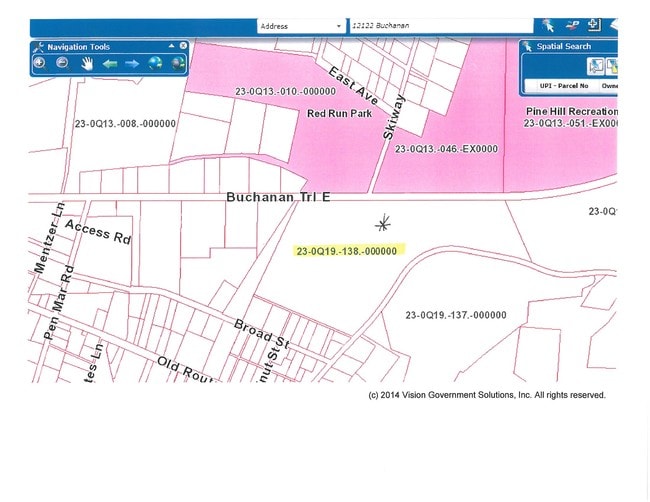Select the Zoom Out magnifier tool
The width and height of the screenshot is (650, 502).
(x=62, y=63)
